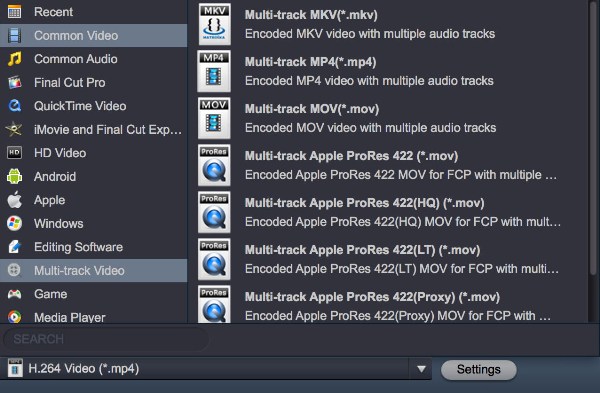Select the Multi-track MKV format icon
Screen dimensions: 600x393
coord(214,24)
